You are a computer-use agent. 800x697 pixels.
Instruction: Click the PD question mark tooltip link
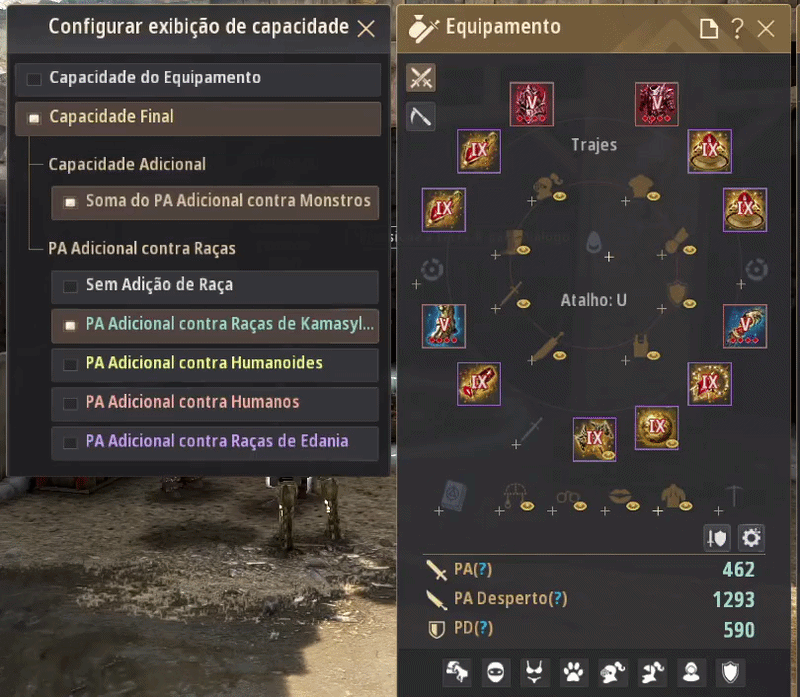tap(485, 628)
